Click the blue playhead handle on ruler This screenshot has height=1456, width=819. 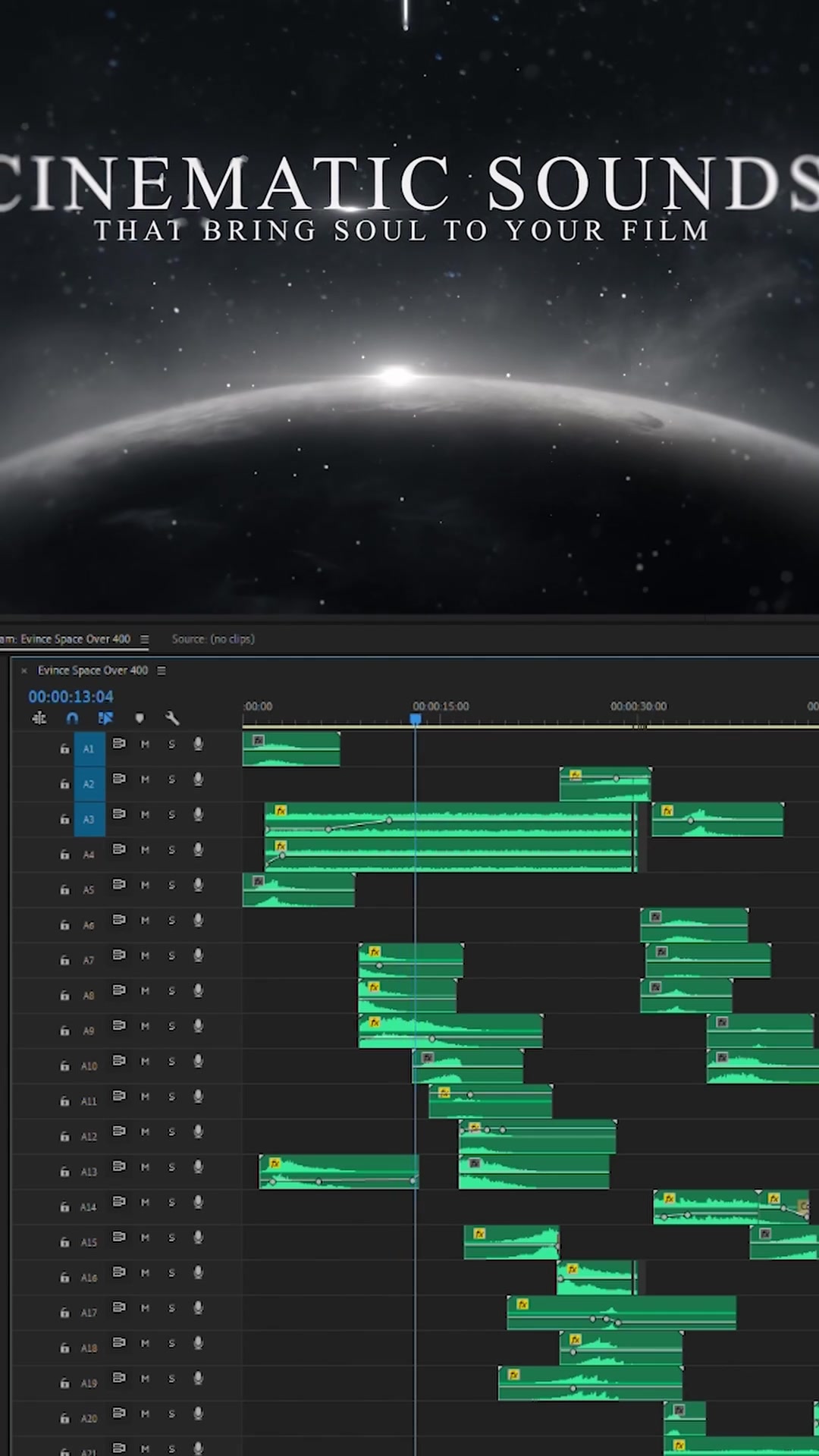click(x=416, y=718)
